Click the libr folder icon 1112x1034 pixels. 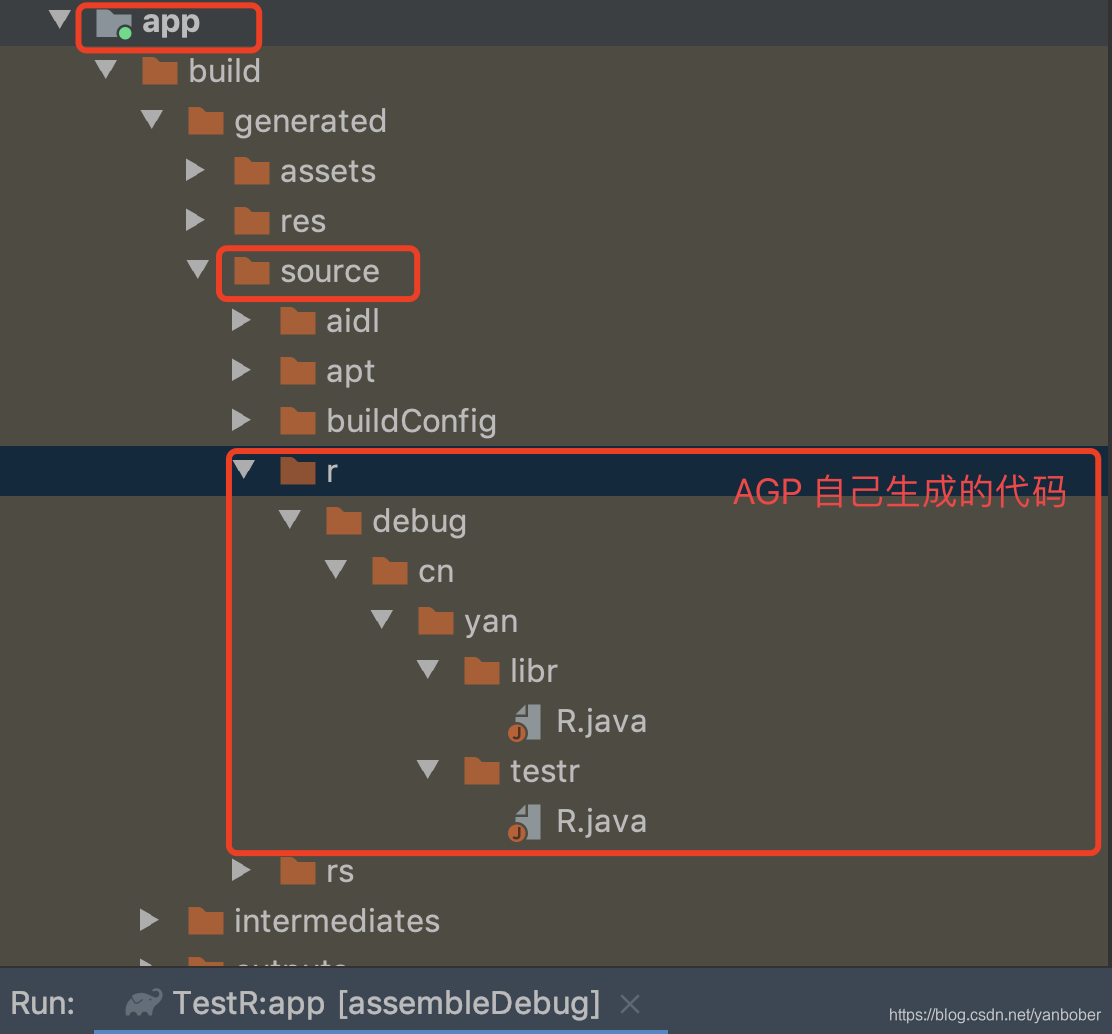pos(482,671)
